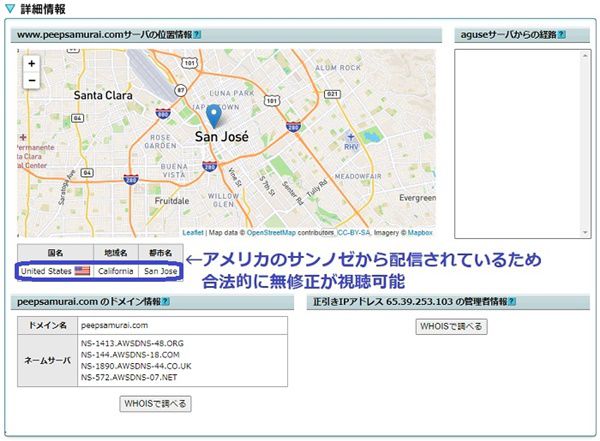Open help icon next to server location header

pos(197,35)
